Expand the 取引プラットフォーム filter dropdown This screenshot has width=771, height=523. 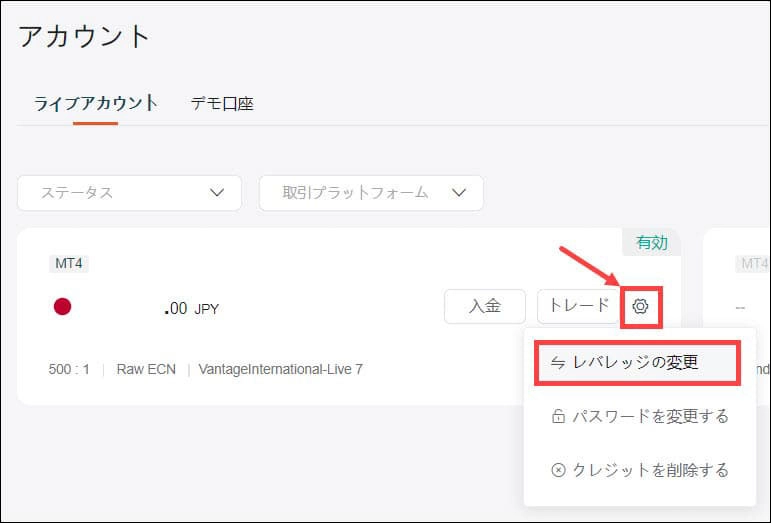pyautogui.click(x=371, y=193)
